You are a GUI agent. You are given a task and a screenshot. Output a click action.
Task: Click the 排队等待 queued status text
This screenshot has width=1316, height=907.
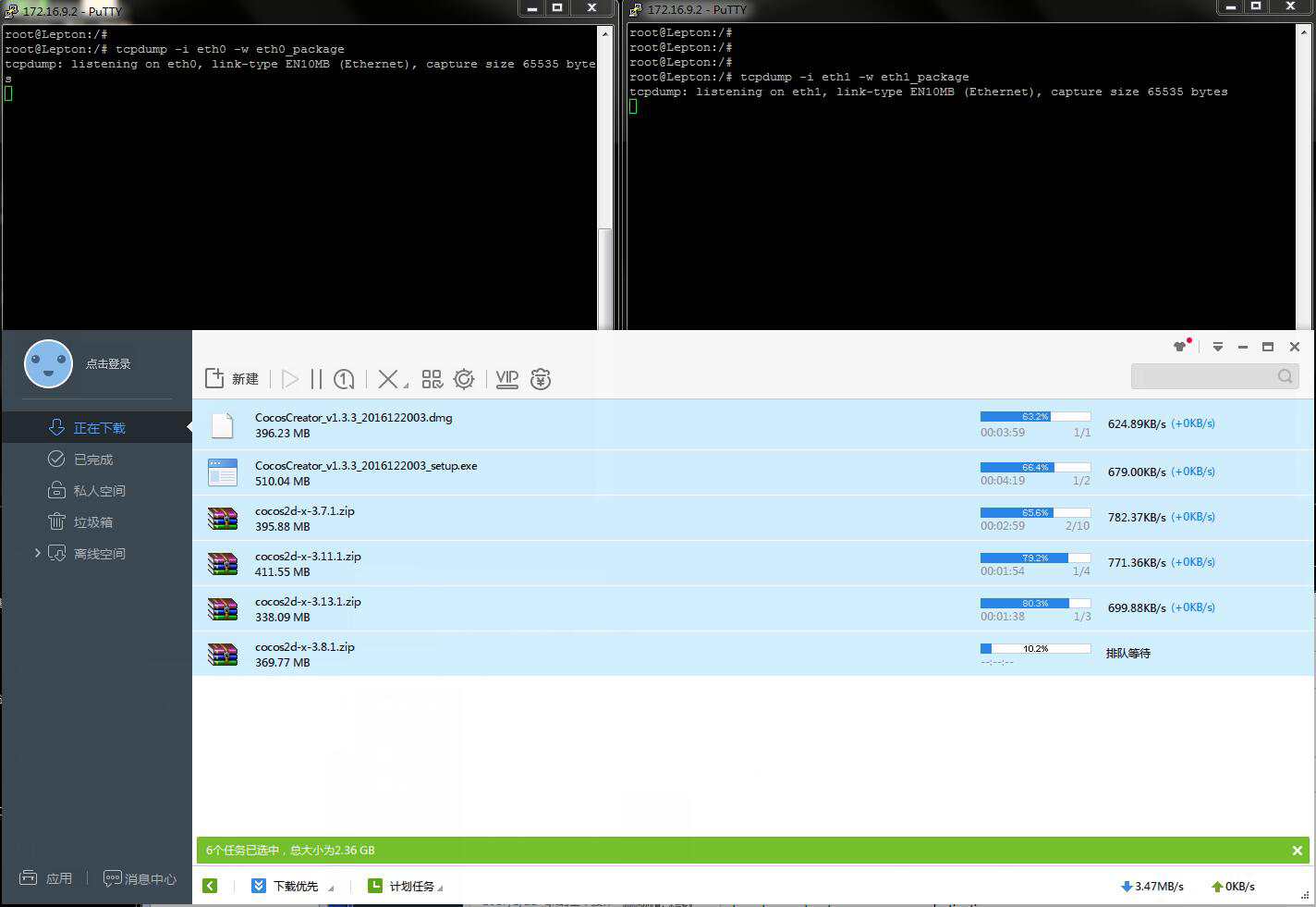[x=1128, y=653]
